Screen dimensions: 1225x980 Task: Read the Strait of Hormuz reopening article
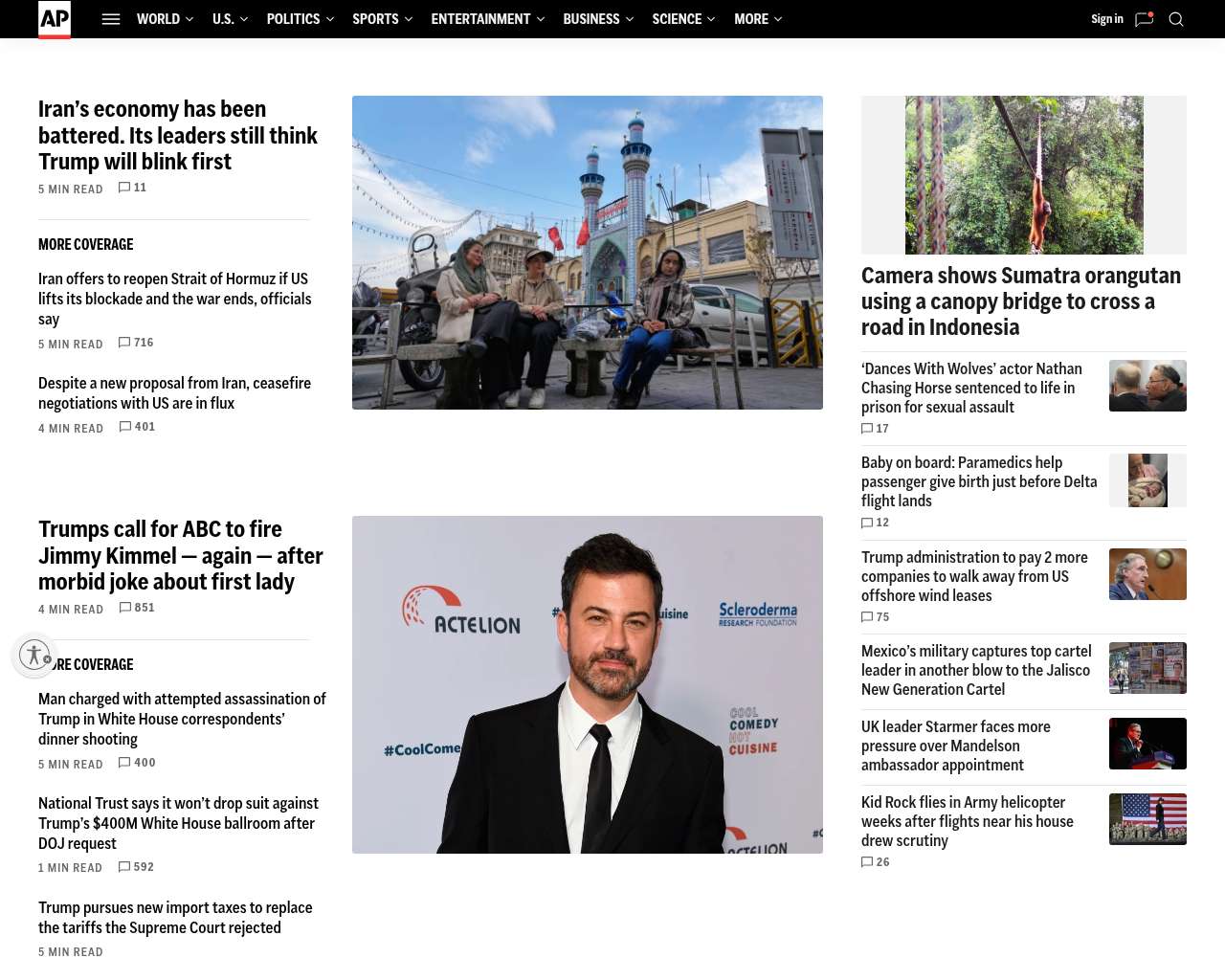click(174, 299)
